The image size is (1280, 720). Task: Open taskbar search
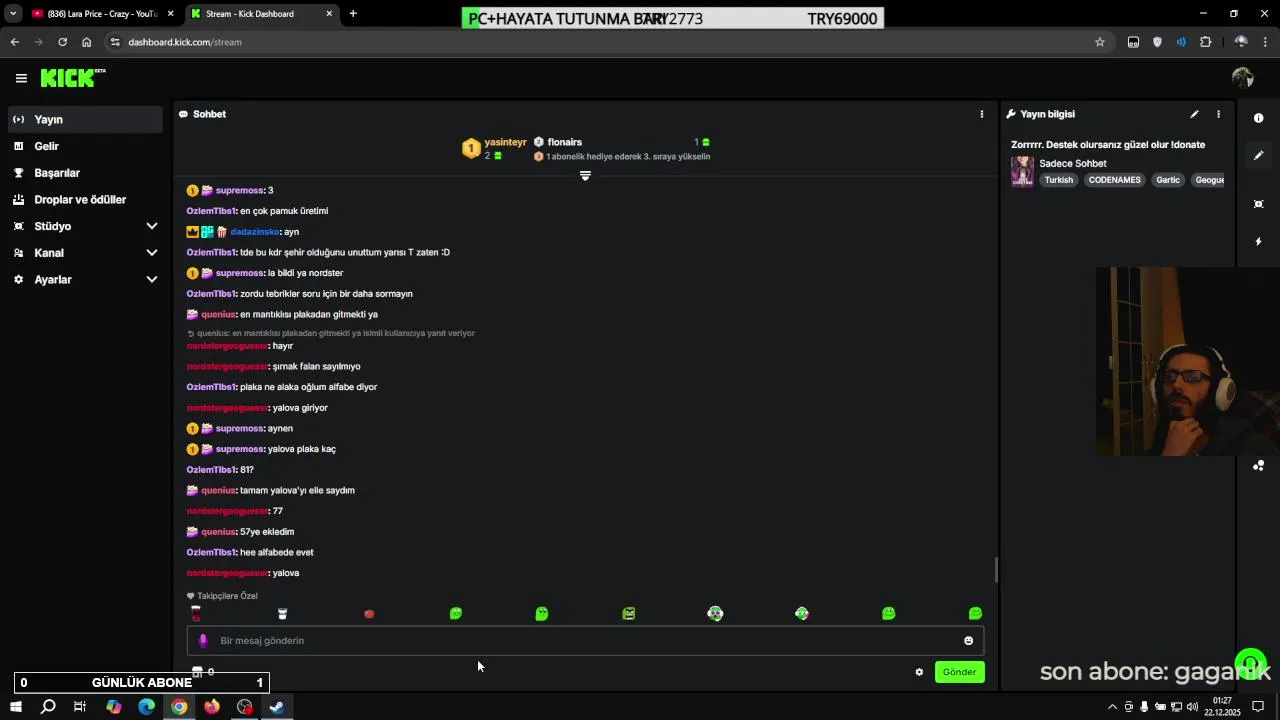coord(48,707)
